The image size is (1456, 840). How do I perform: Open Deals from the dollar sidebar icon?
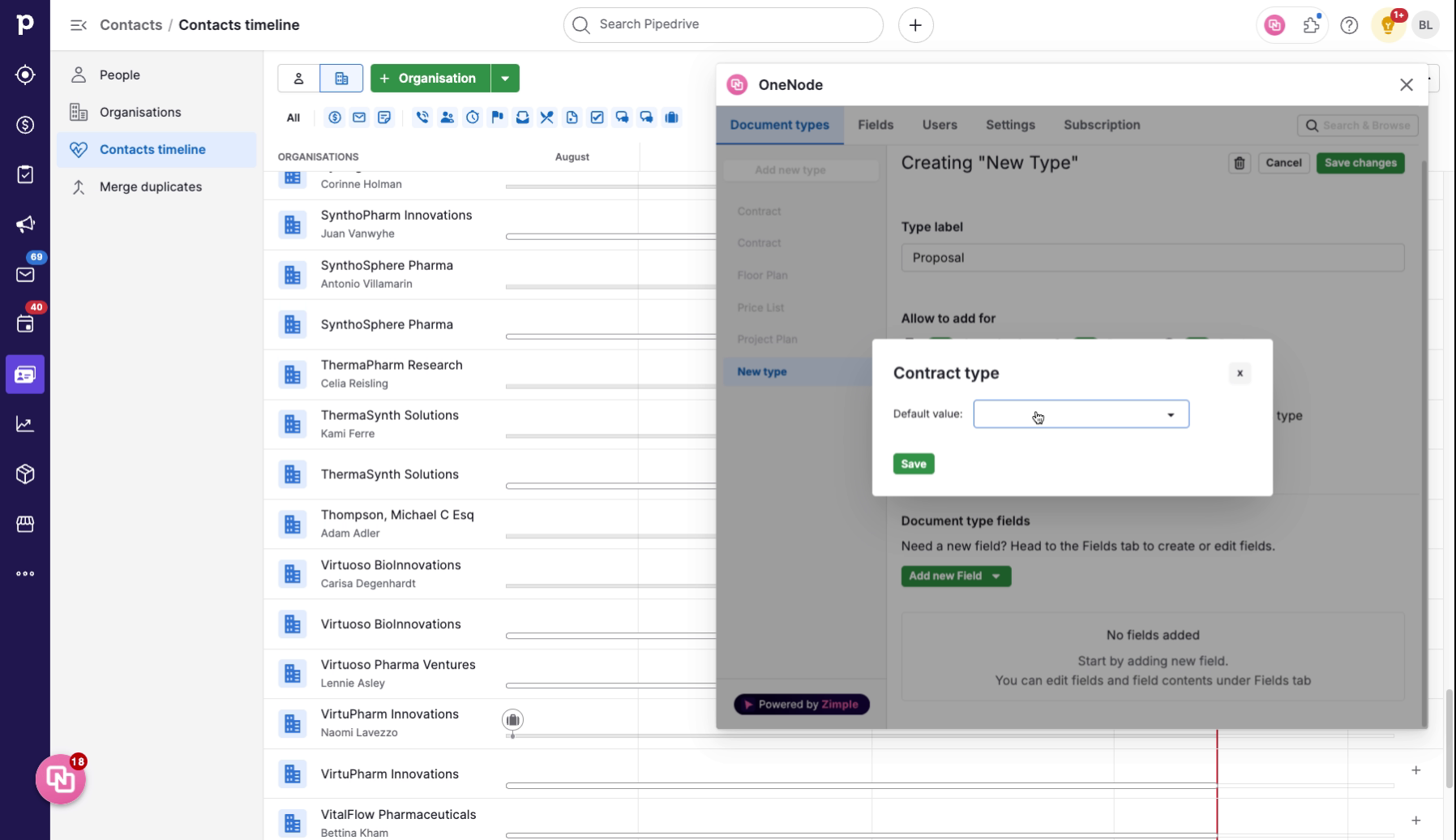25,125
